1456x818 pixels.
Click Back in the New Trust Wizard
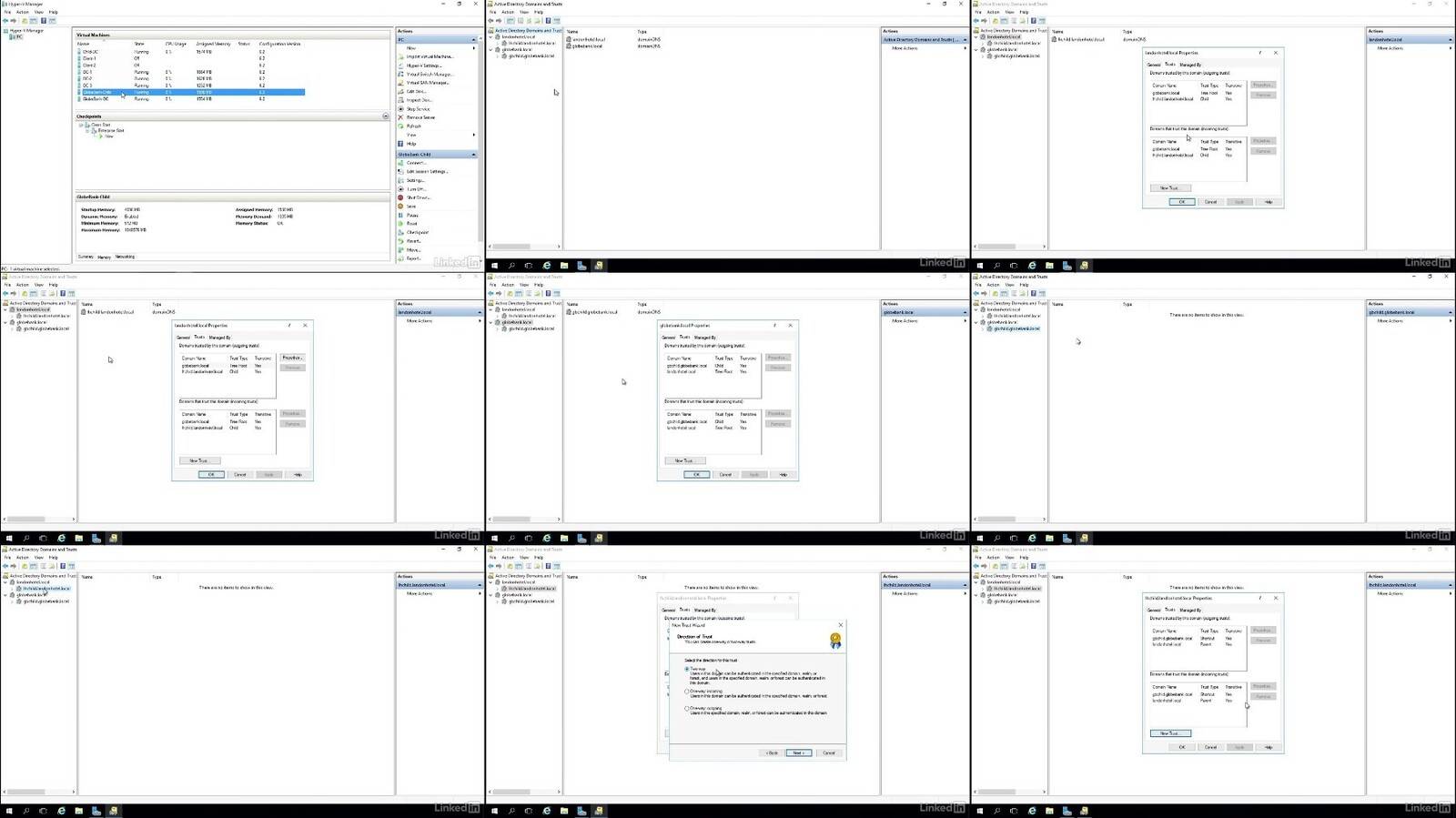click(x=772, y=752)
